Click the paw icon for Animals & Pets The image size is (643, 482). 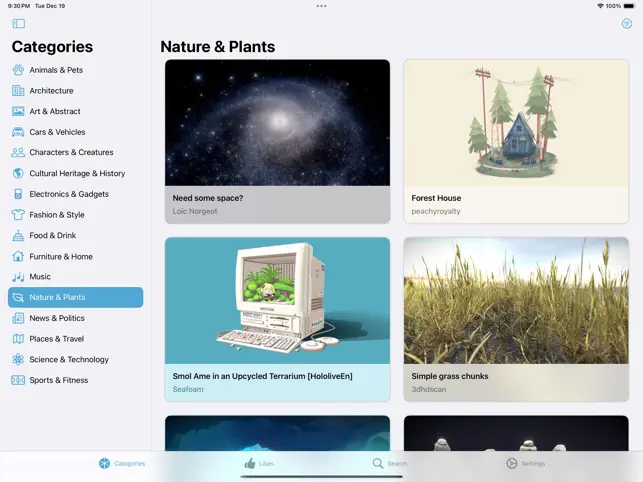coord(18,70)
